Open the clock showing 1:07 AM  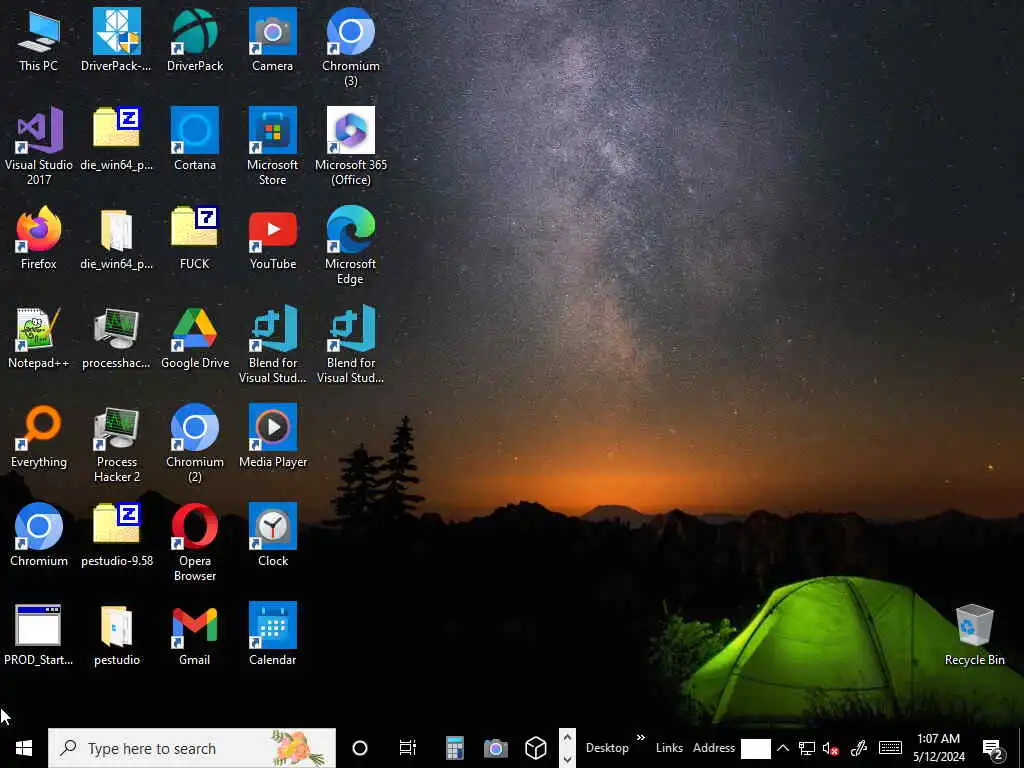point(938,748)
